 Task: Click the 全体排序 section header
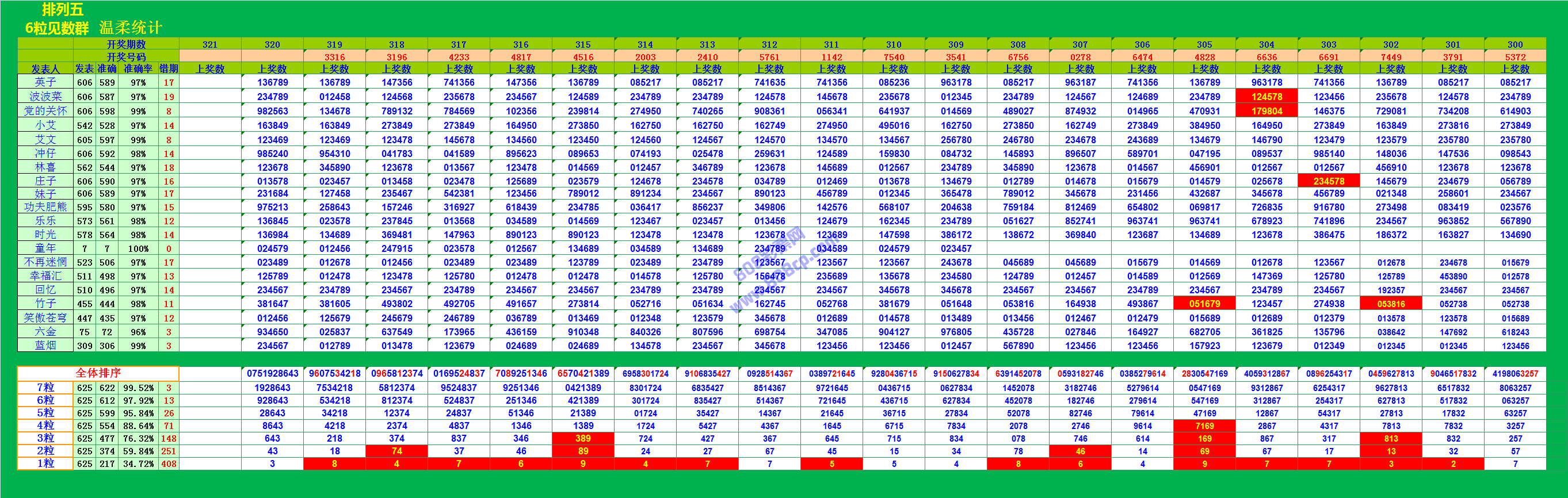tap(98, 373)
